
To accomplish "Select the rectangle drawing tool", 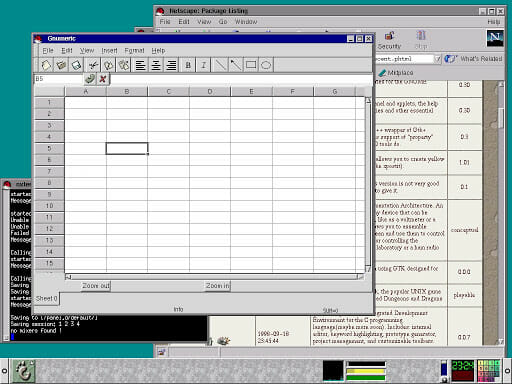I will click(x=251, y=65).
